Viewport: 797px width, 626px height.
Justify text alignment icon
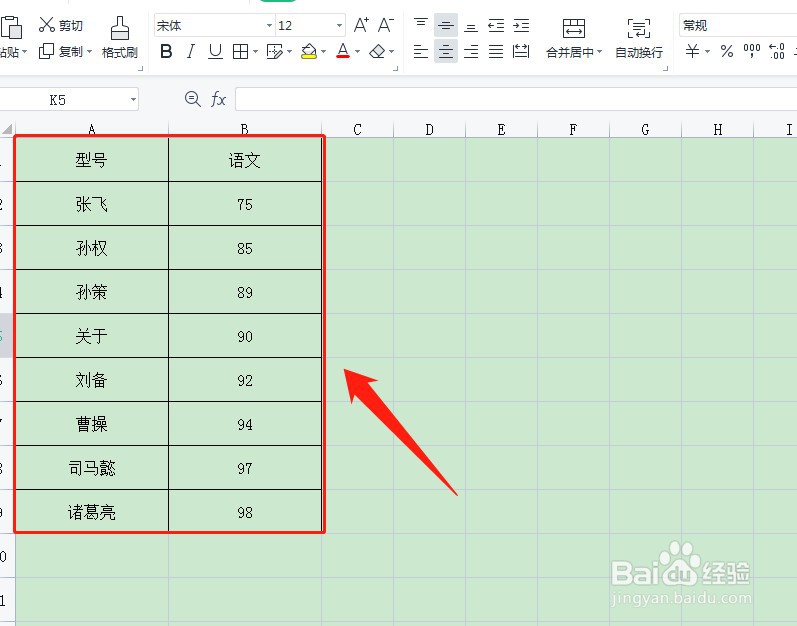pyautogui.click(x=496, y=51)
